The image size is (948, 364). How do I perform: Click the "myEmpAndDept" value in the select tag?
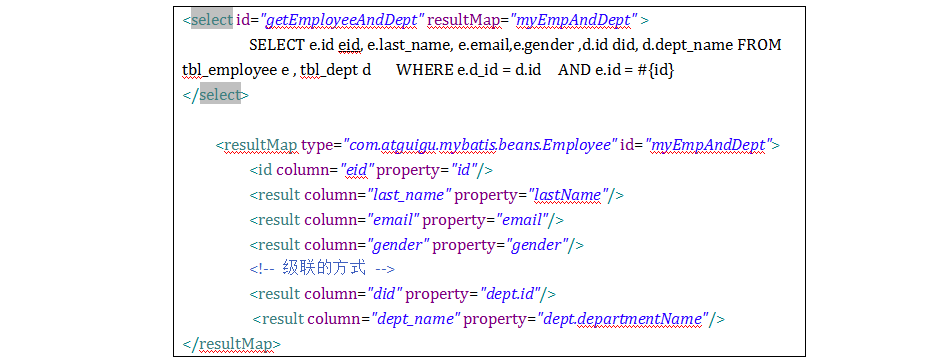(574, 20)
